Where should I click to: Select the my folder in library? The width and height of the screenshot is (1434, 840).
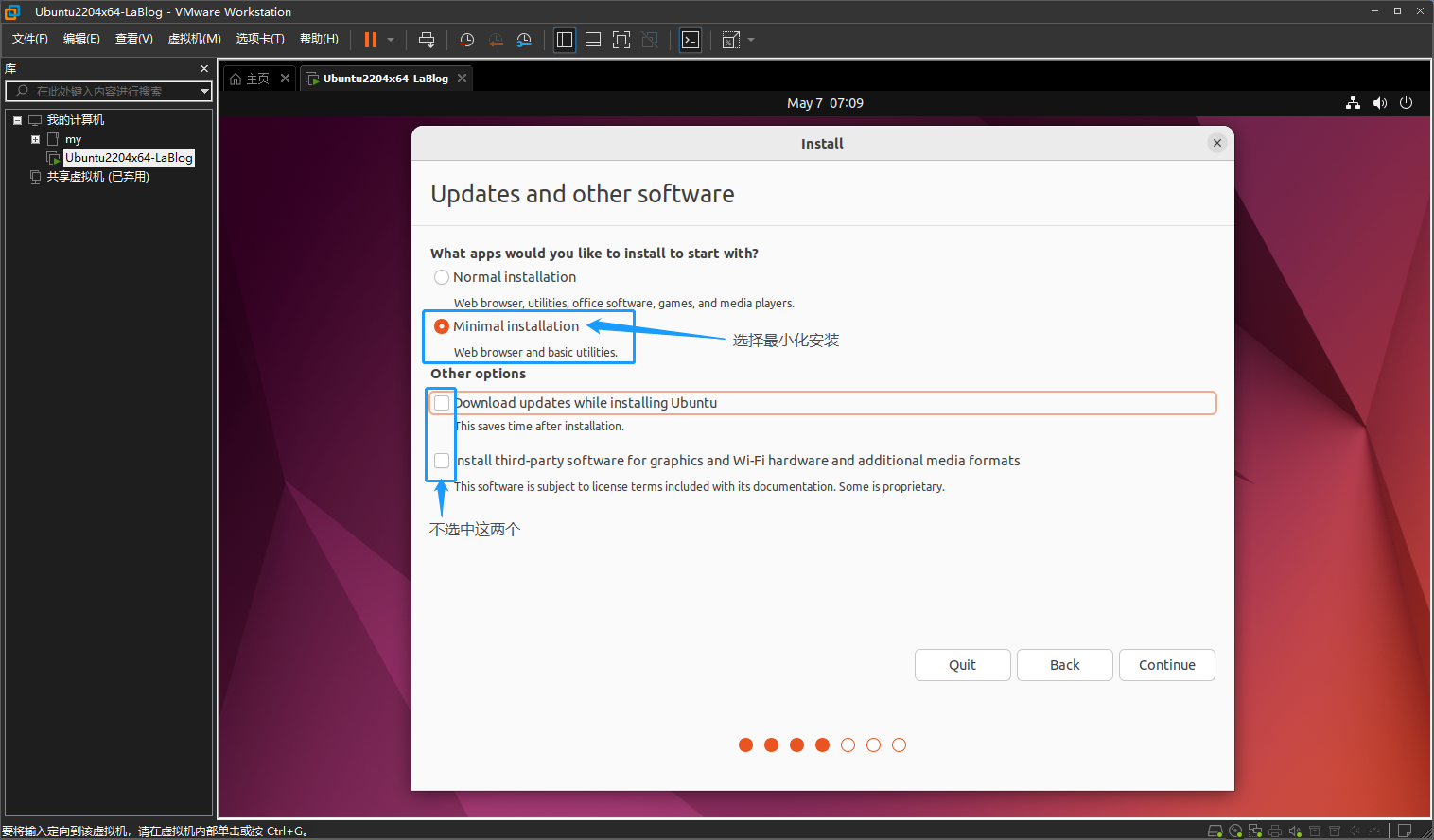click(73, 139)
